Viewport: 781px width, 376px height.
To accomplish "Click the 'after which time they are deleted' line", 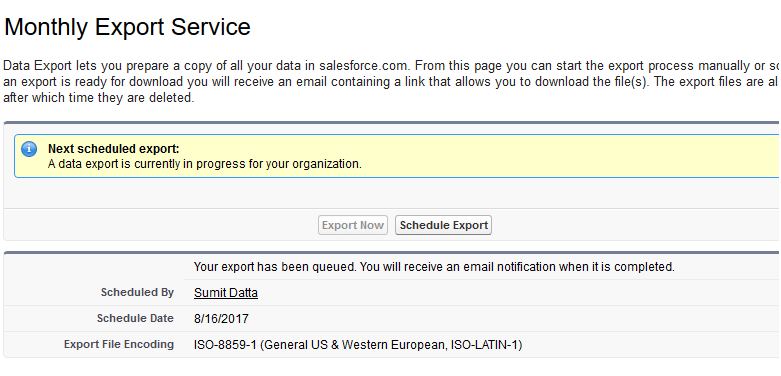I will (x=98, y=98).
